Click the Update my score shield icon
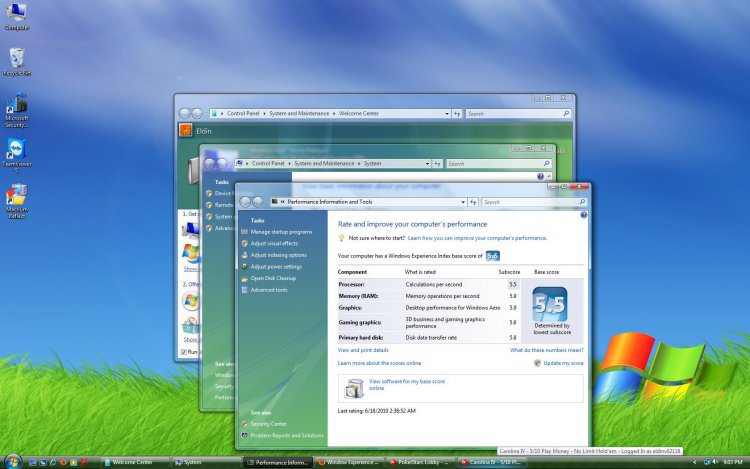 tap(537, 363)
